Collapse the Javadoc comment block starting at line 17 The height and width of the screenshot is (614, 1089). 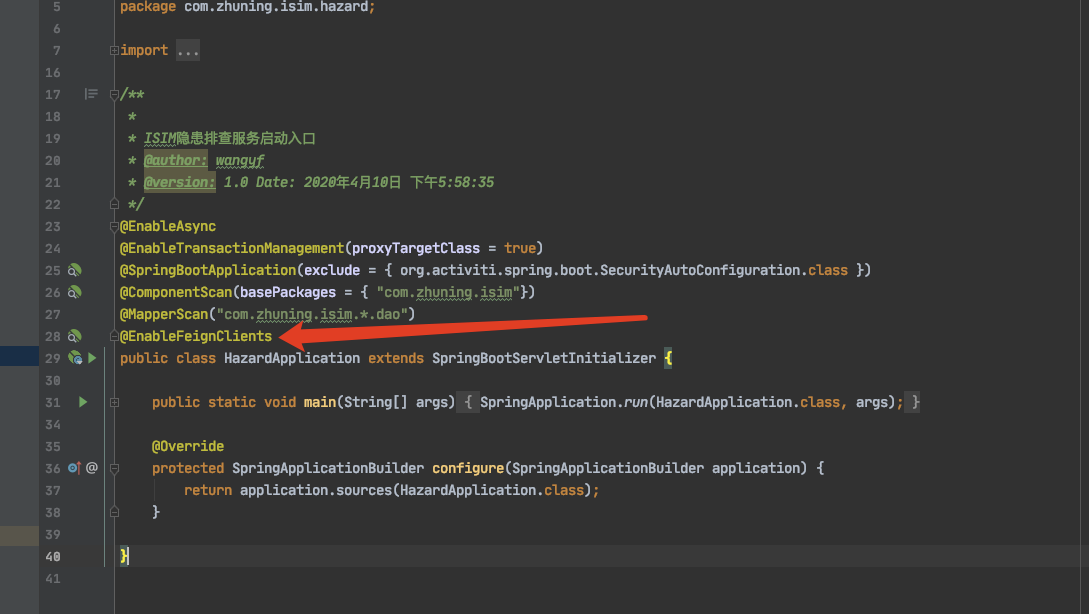tap(113, 94)
